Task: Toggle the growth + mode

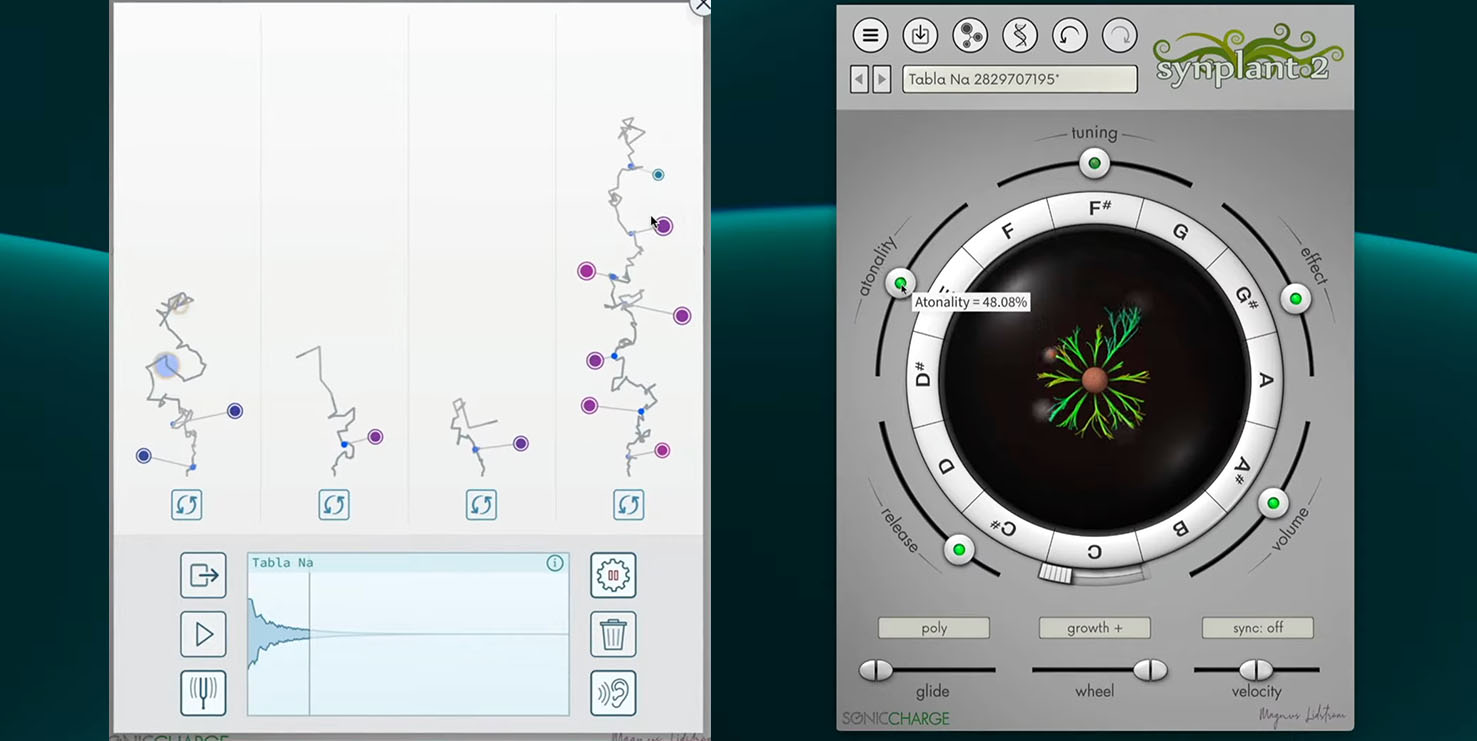Action: point(1095,627)
